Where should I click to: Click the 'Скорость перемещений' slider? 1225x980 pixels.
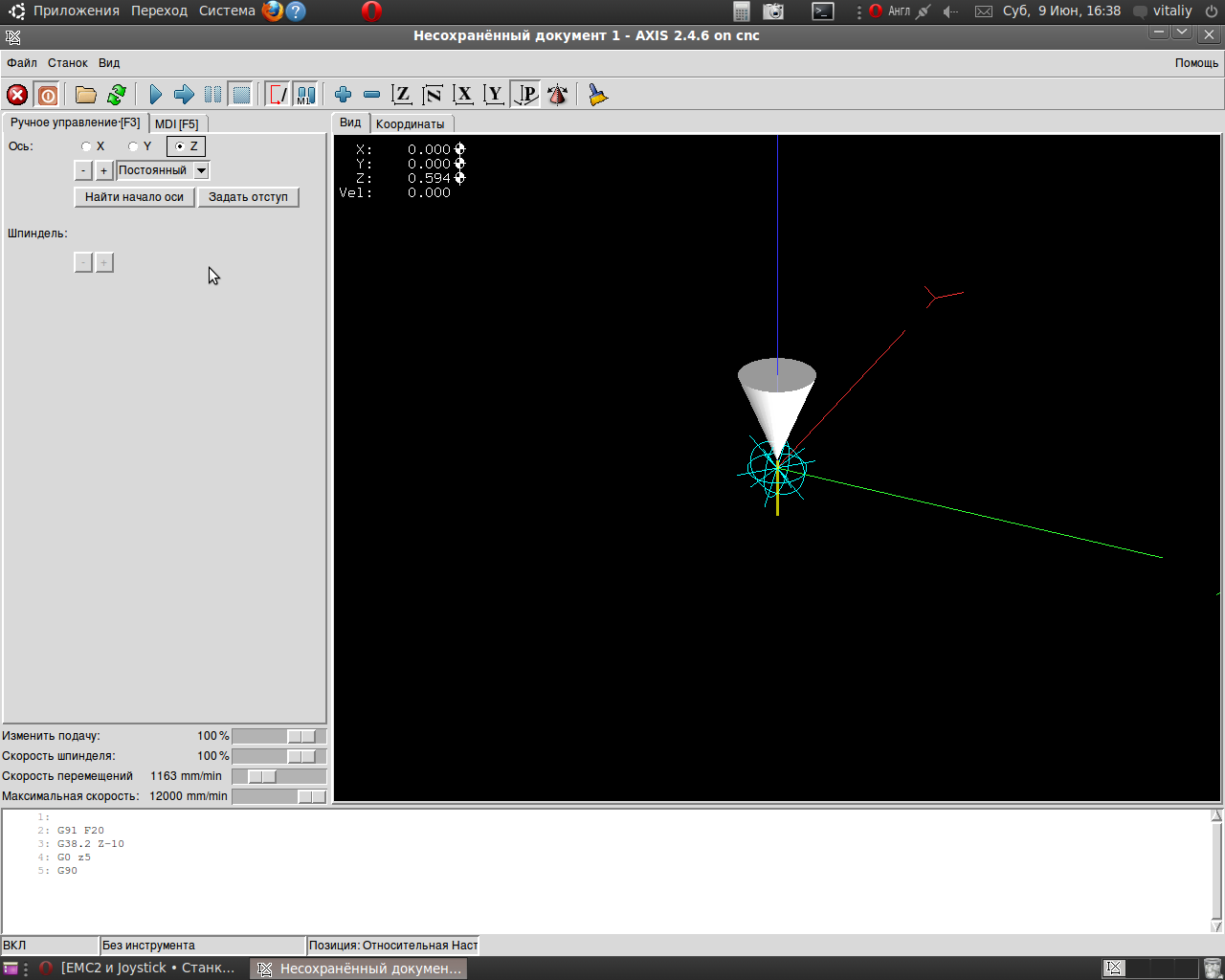coord(262,776)
